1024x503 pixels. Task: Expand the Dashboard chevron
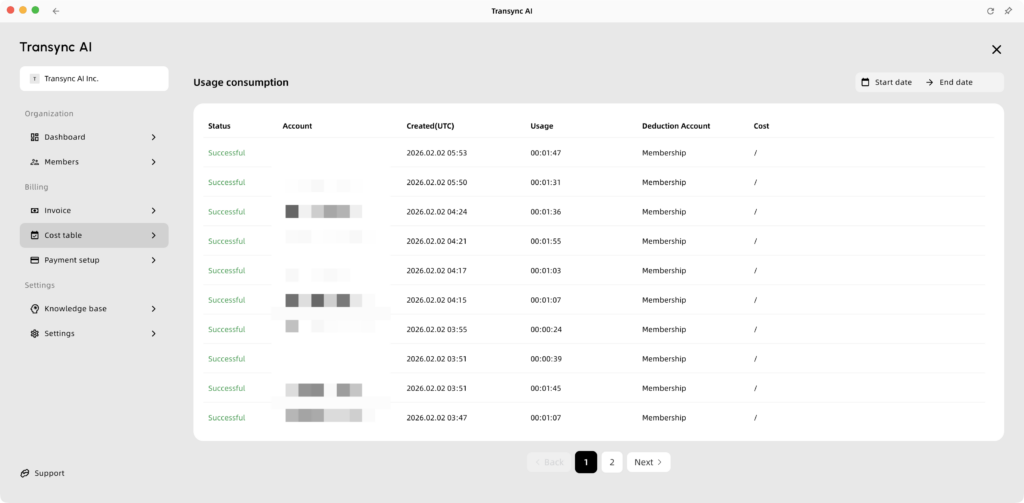pyautogui.click(x=153, y=137)
